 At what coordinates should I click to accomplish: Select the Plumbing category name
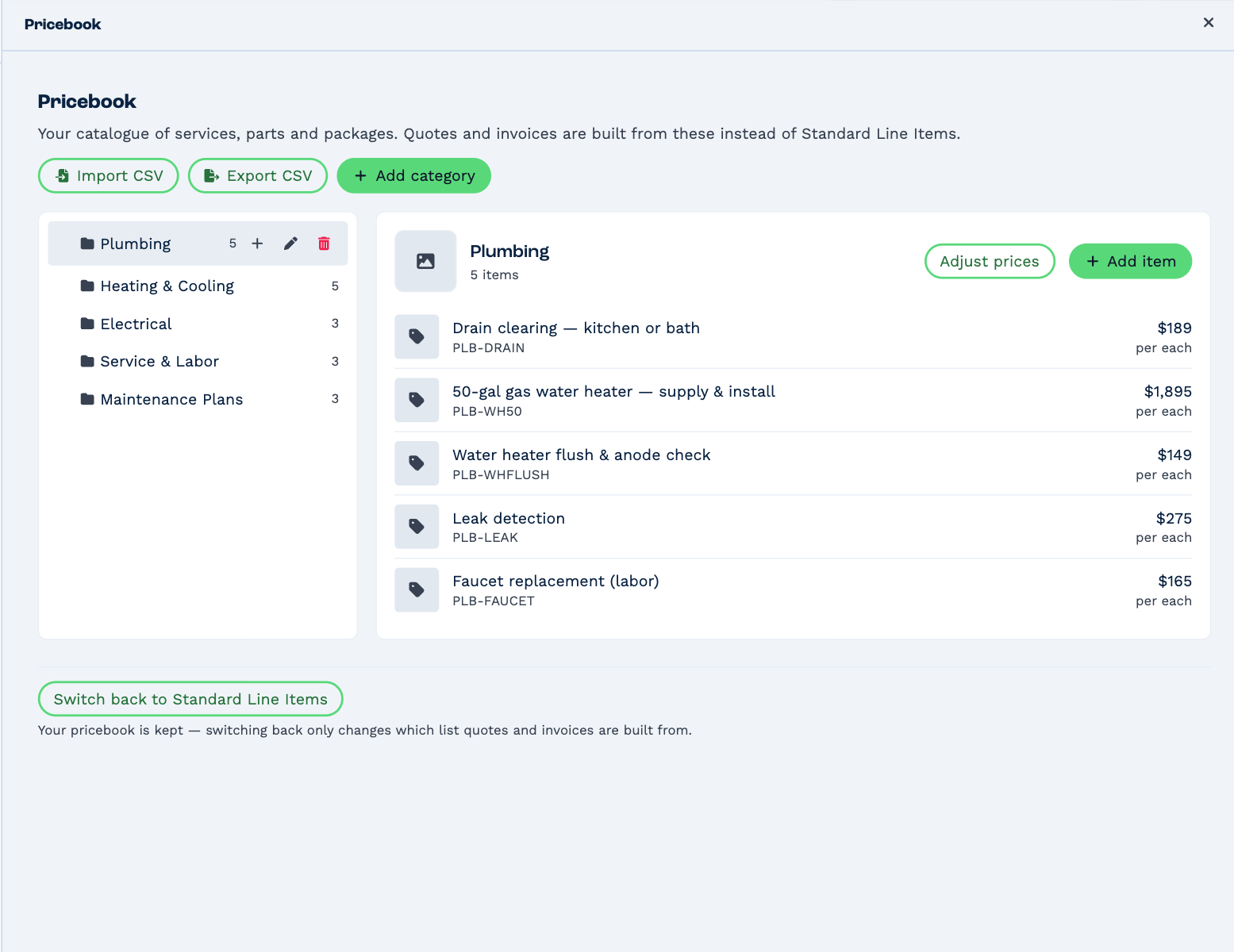tap(136, 244)
